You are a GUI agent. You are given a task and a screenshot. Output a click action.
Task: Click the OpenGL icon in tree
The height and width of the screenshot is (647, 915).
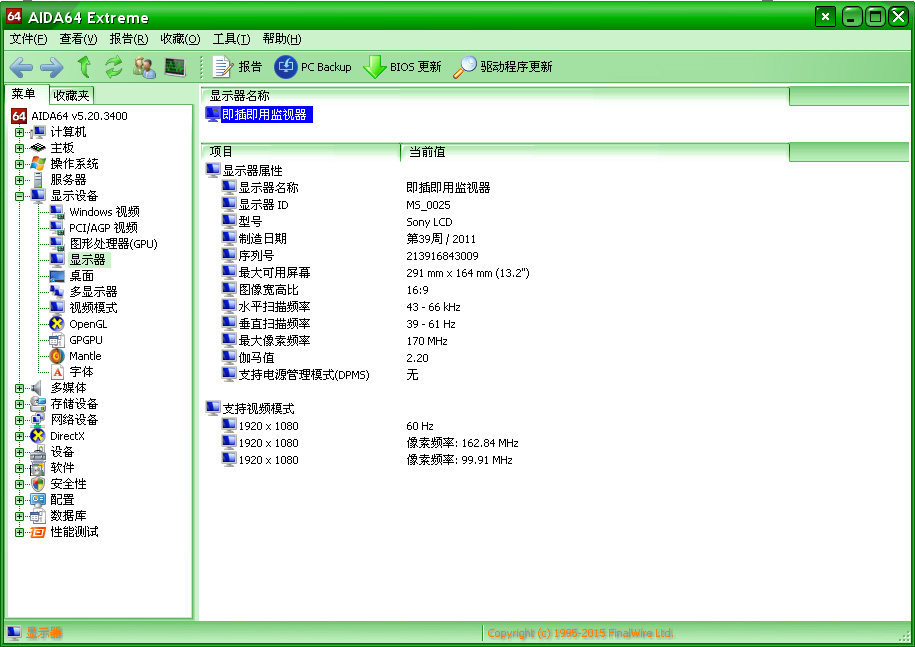(57, 324)
